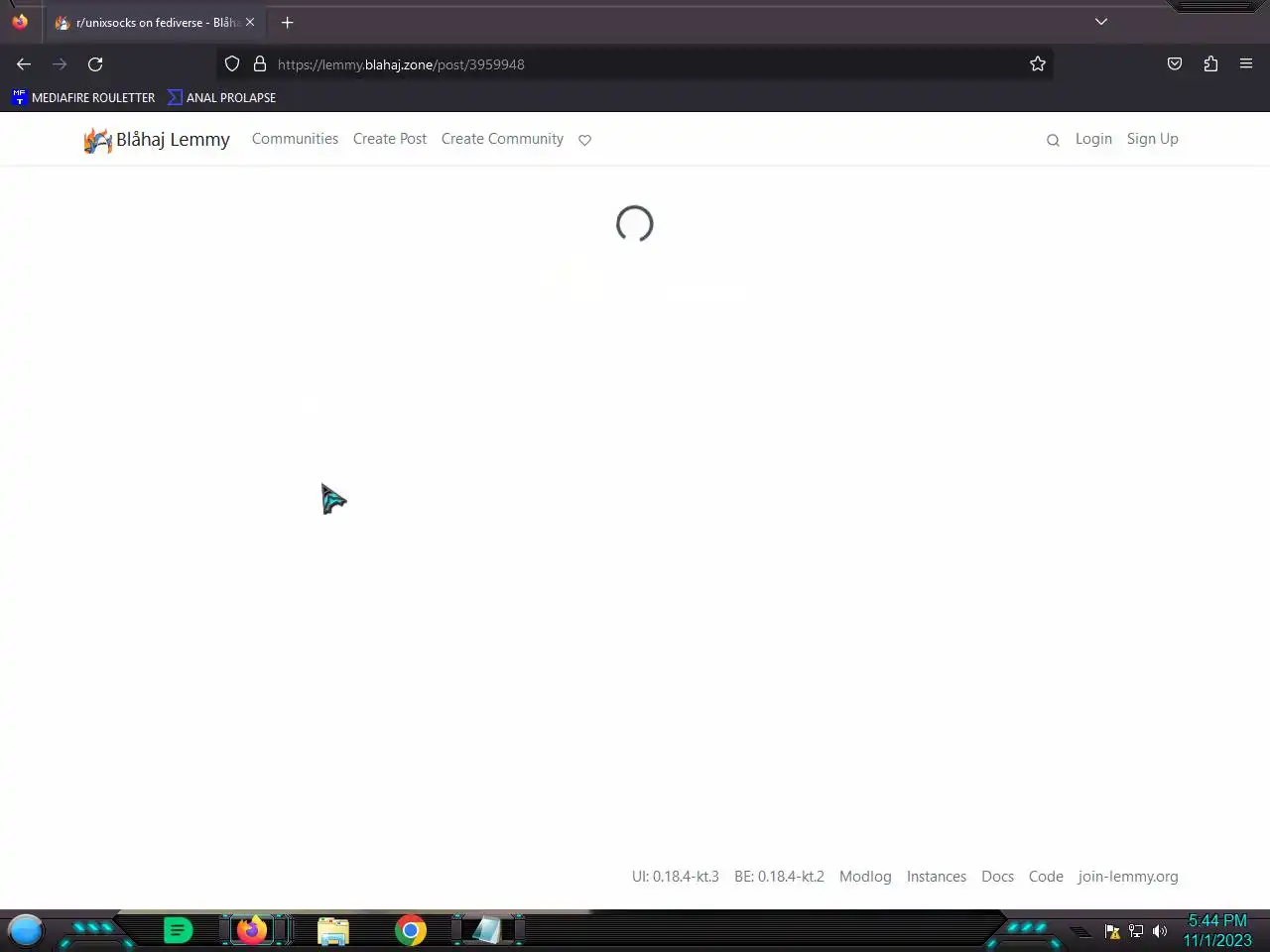Open a new tab with the plus button
1270x952 pixels.
tap(288, 22)
